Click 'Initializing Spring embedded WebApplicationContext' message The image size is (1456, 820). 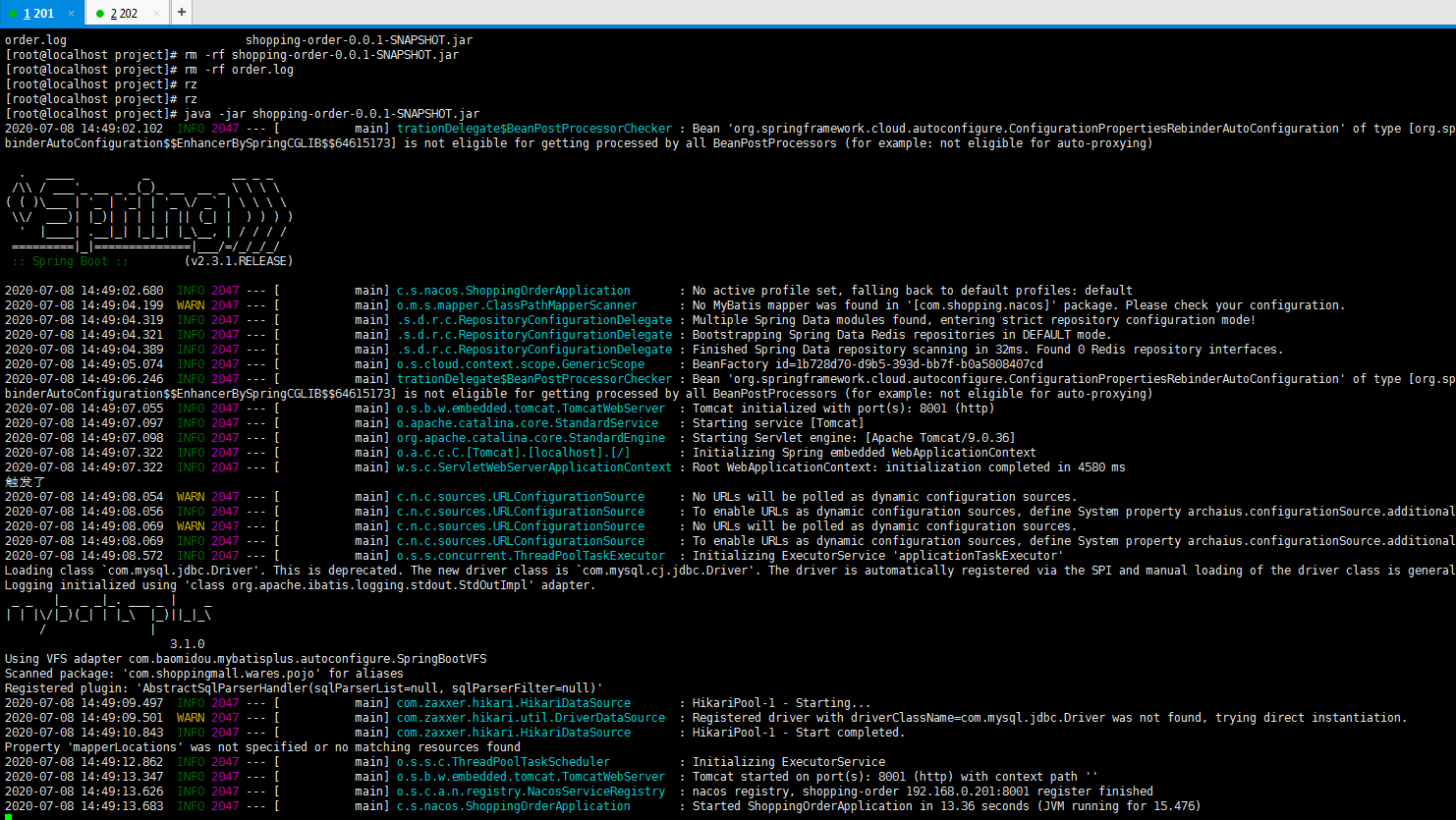pyautogui.click(x=865, y=453)
